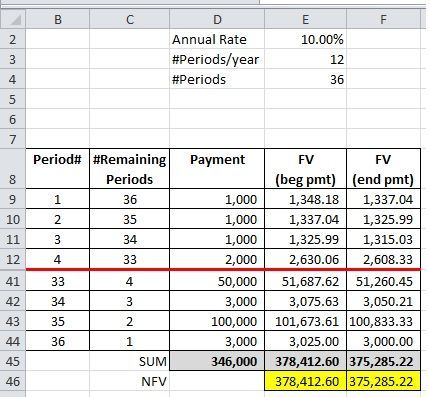The height and width of the screenshot is (397, 429).
Task: Click the 10.00% rate cell
Action: [305, 39]
